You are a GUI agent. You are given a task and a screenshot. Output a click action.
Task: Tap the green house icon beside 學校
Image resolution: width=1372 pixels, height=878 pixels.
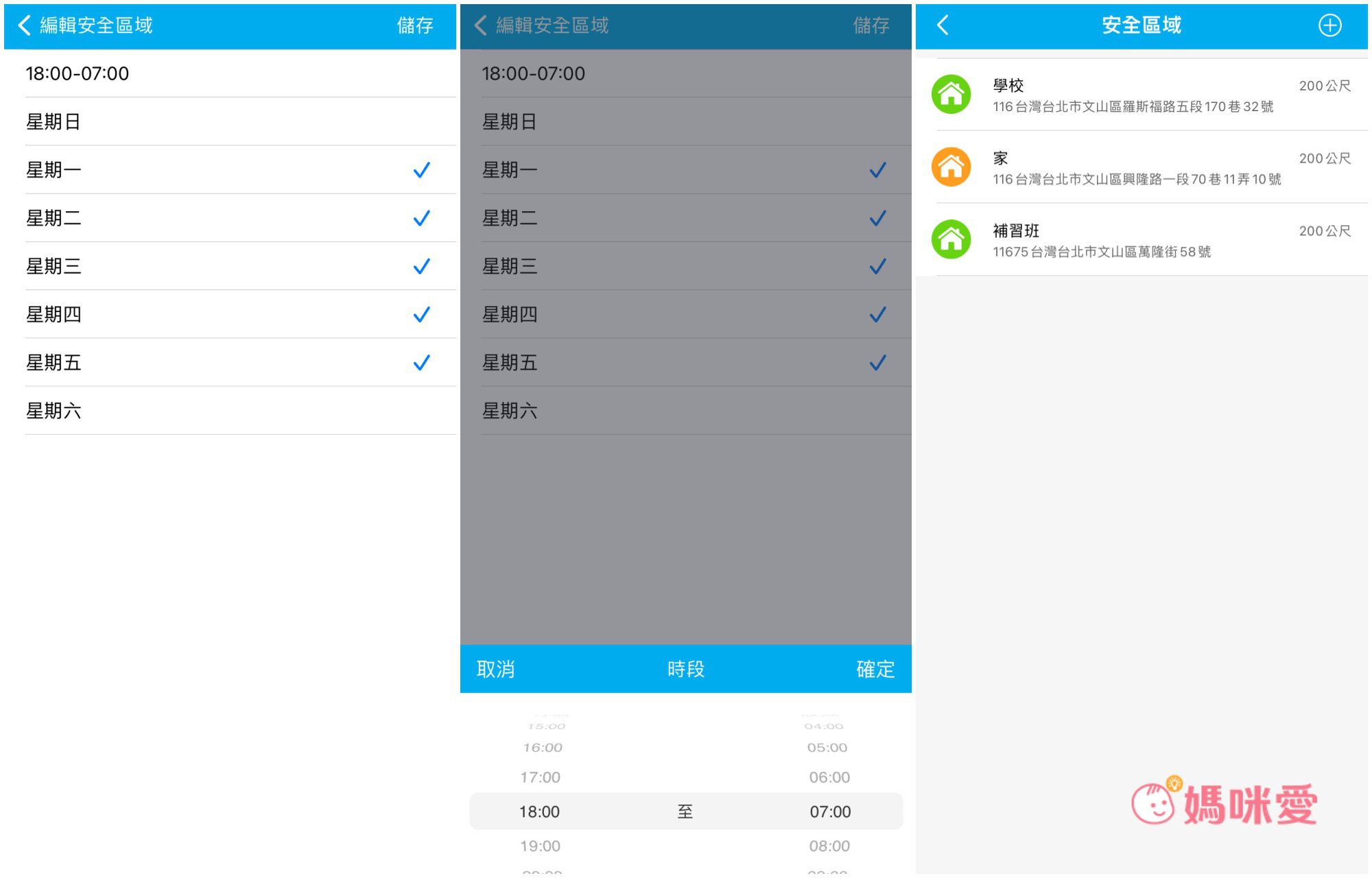click(951, 94)
